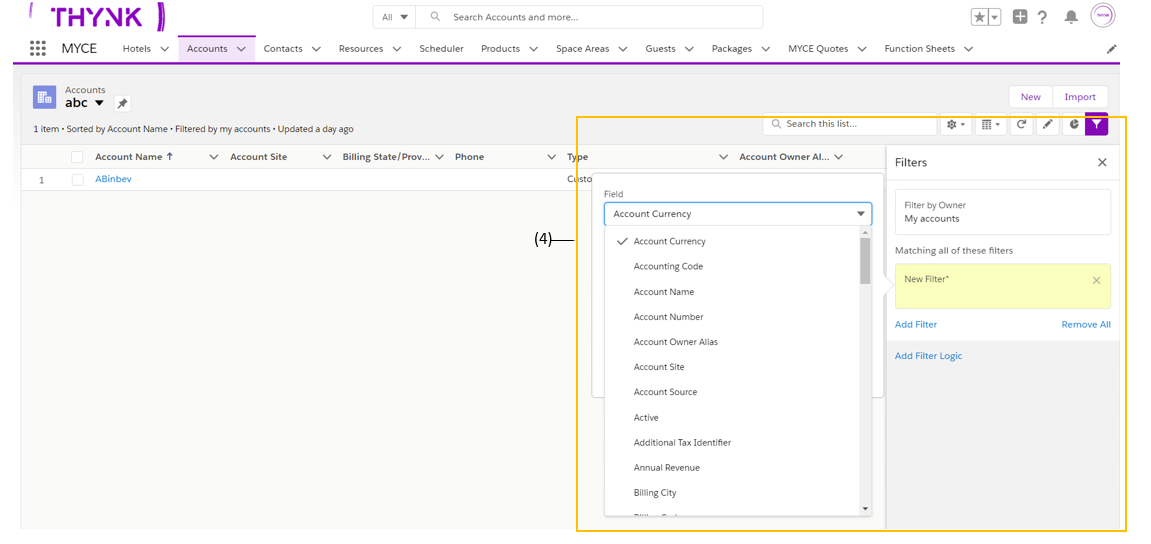Screen dimensions: 1151x544
Task: Refresh the accounts list
Action: [x=1021, y=124]
